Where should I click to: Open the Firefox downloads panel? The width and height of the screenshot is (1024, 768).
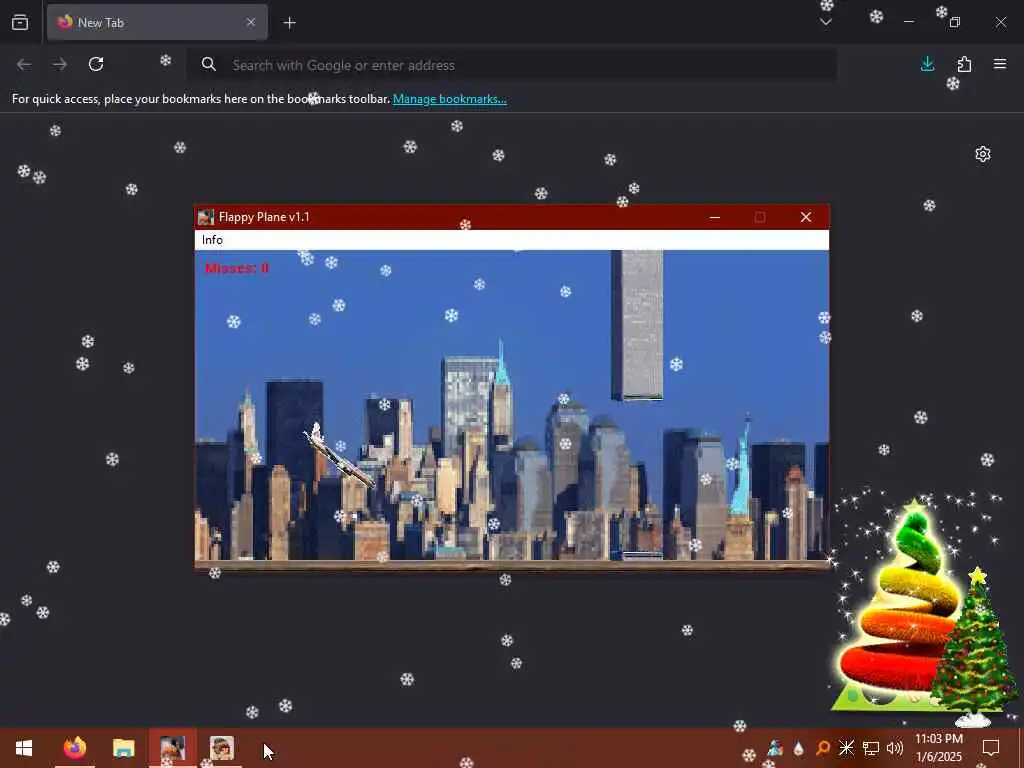click(927, 64)
